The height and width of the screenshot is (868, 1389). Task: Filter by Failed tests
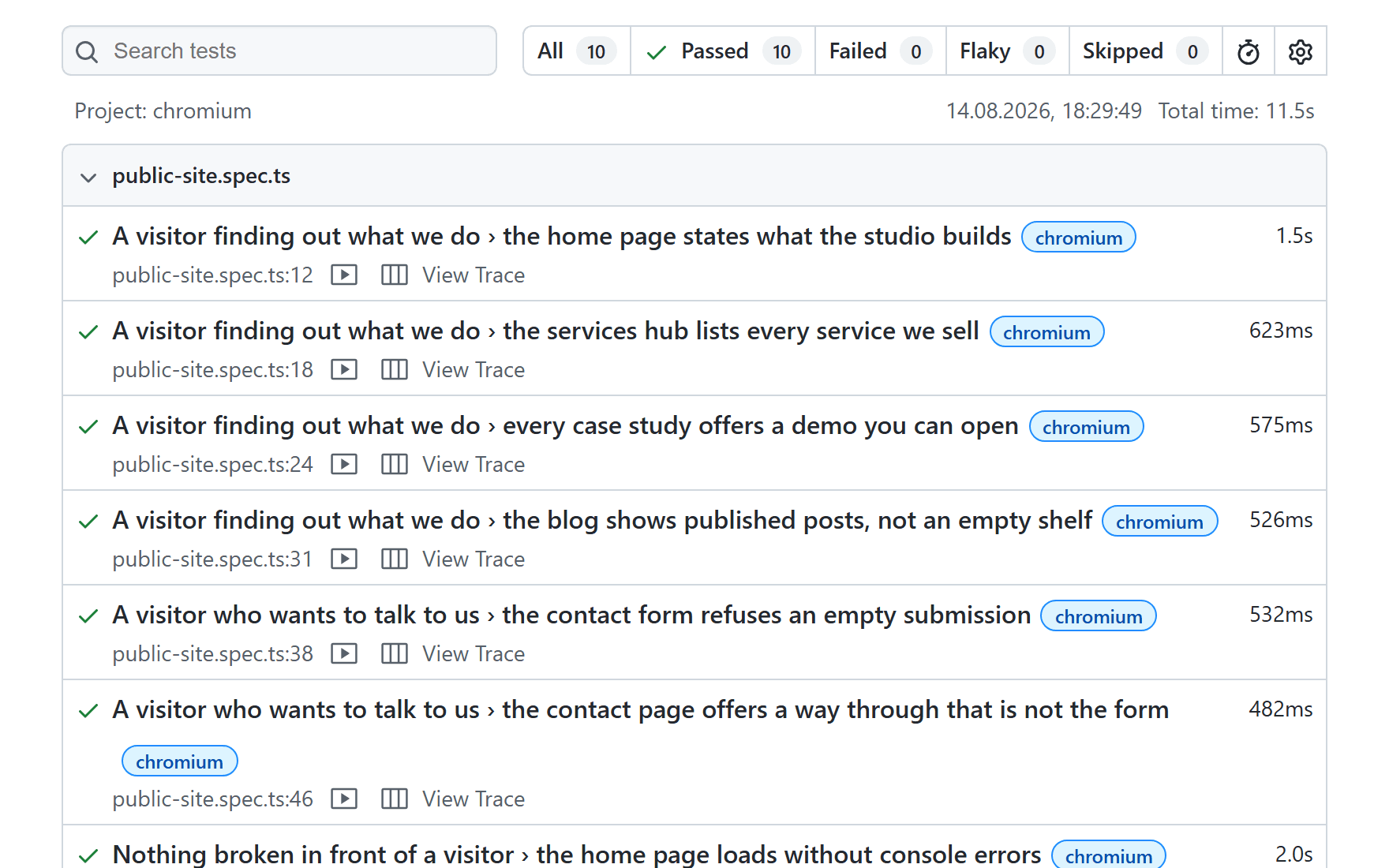coord(881,51)
